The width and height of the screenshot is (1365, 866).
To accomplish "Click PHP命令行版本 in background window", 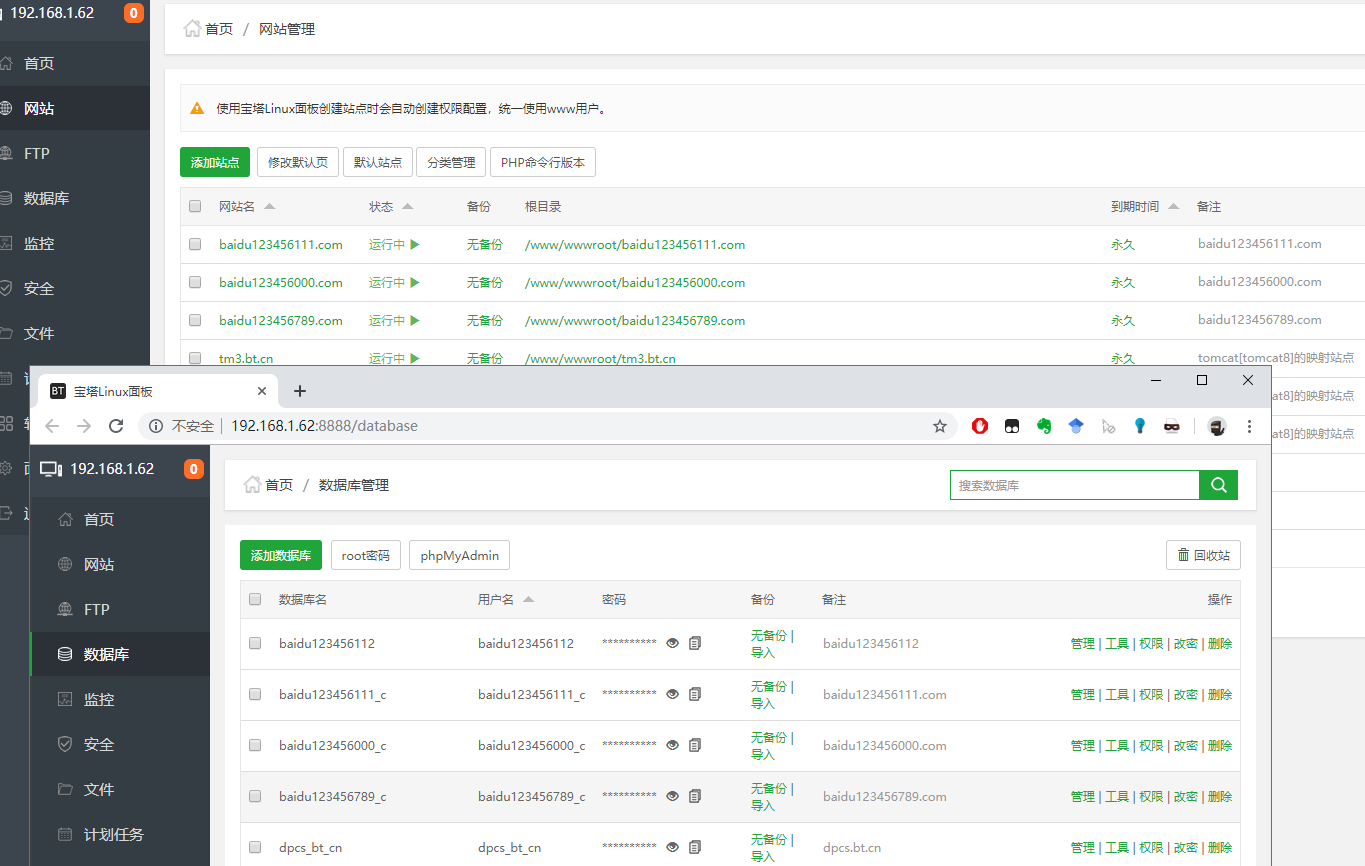I will pos(543,162).
